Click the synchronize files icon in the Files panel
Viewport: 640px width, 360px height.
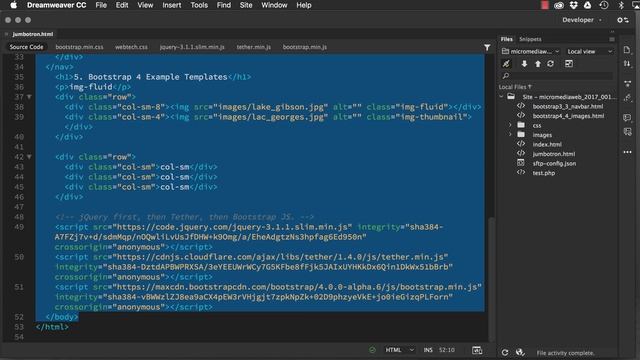click(x=551, y=64)
